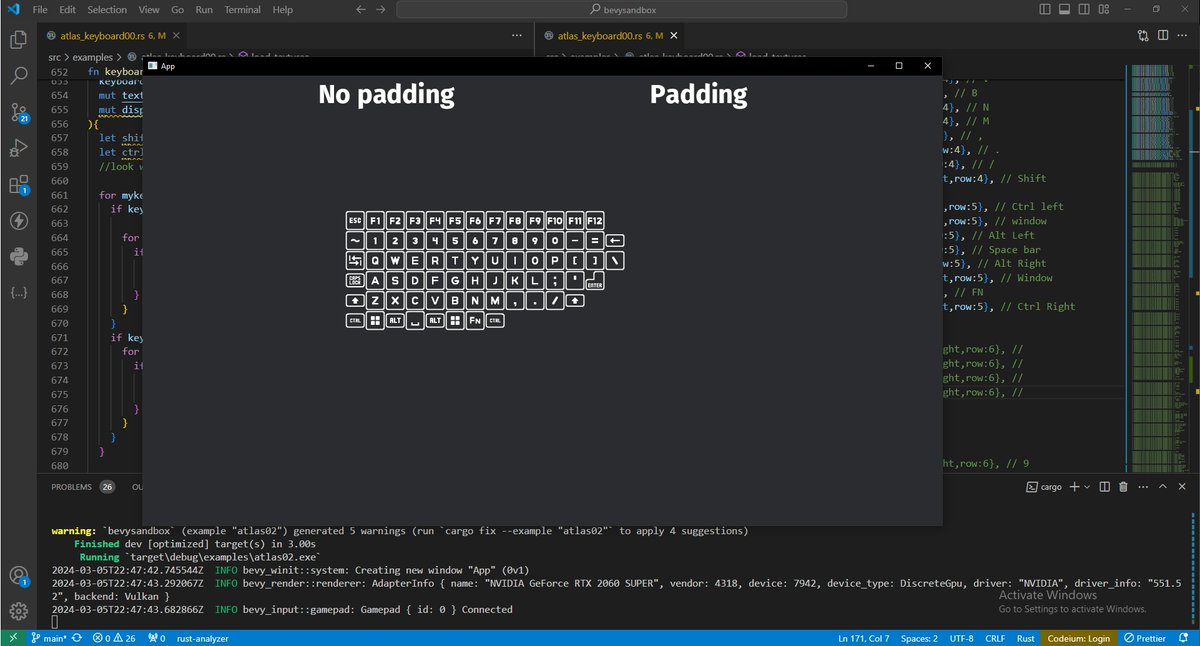Open the Extensions view in activity bar
Viewport: 1200px width, 646px height.
coord(18,184)
